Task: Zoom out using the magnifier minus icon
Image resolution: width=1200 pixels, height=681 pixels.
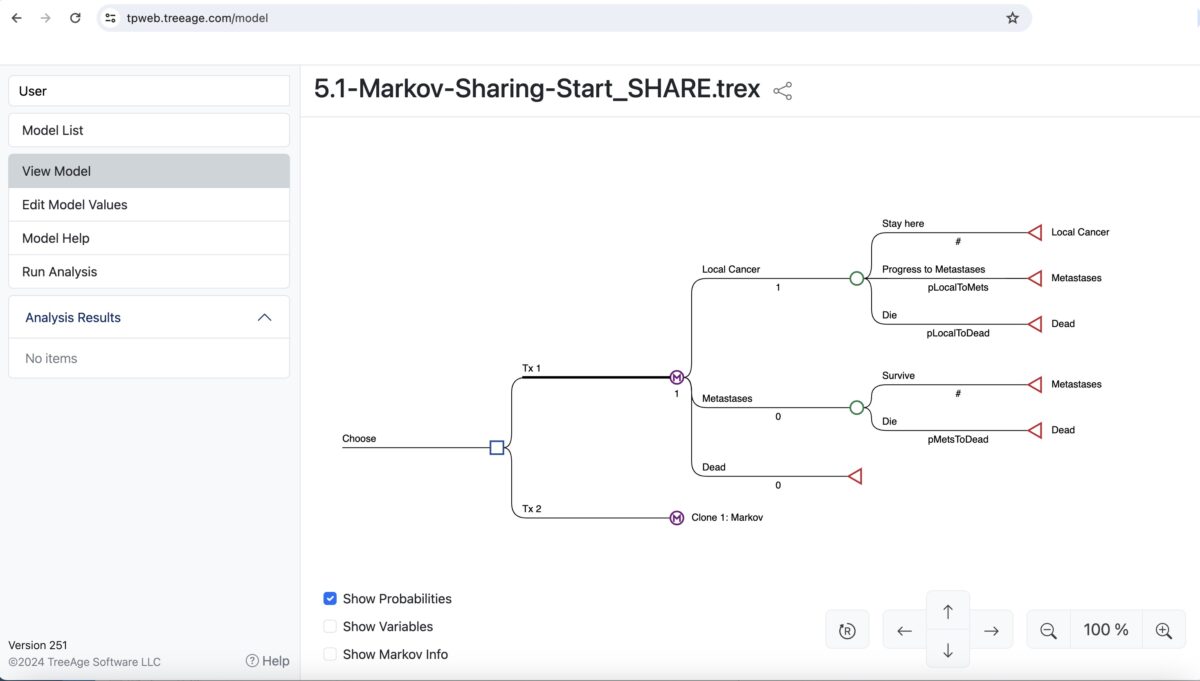Action: pos(1047,630)
